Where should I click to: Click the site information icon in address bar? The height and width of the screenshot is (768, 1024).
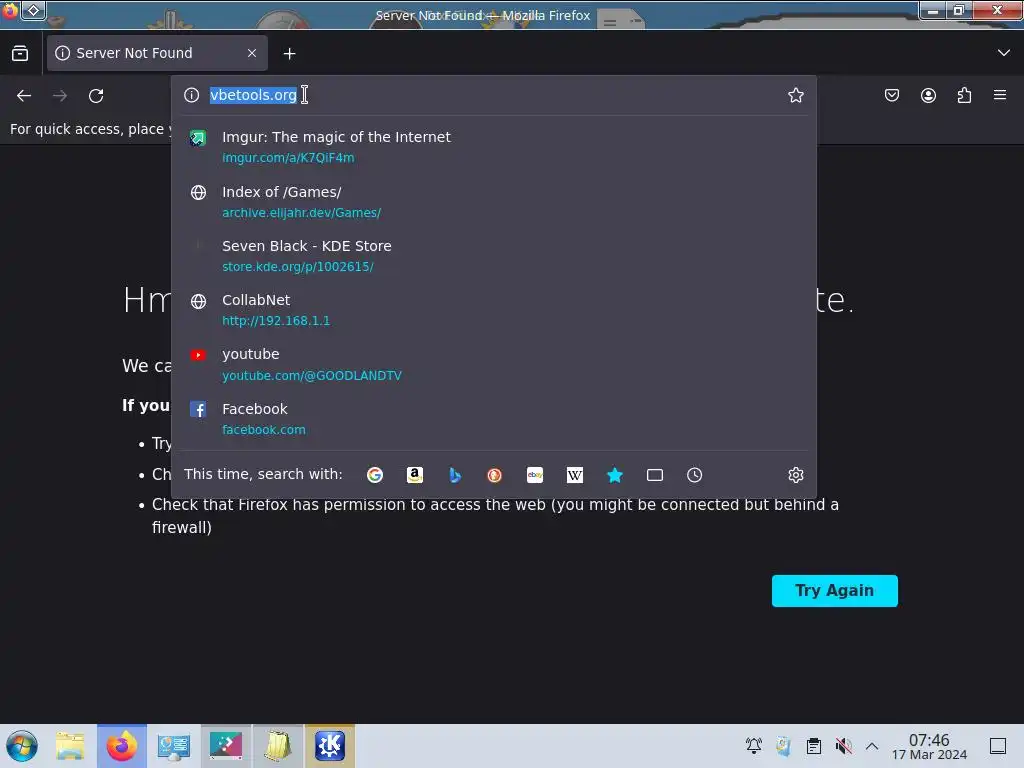[x=191, y=95]
